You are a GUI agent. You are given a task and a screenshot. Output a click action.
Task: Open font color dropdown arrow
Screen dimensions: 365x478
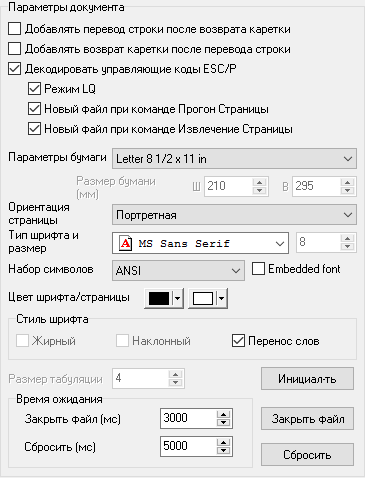click(177, 298)
